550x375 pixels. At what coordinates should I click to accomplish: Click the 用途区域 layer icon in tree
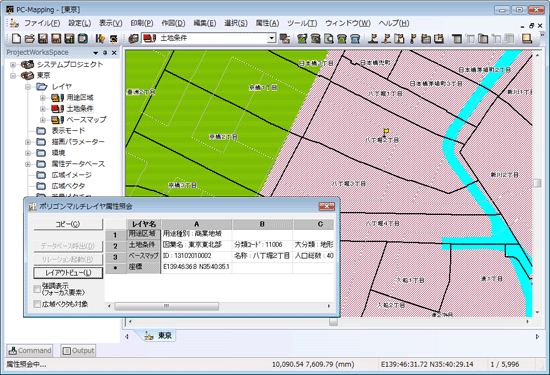pos(57,97)
